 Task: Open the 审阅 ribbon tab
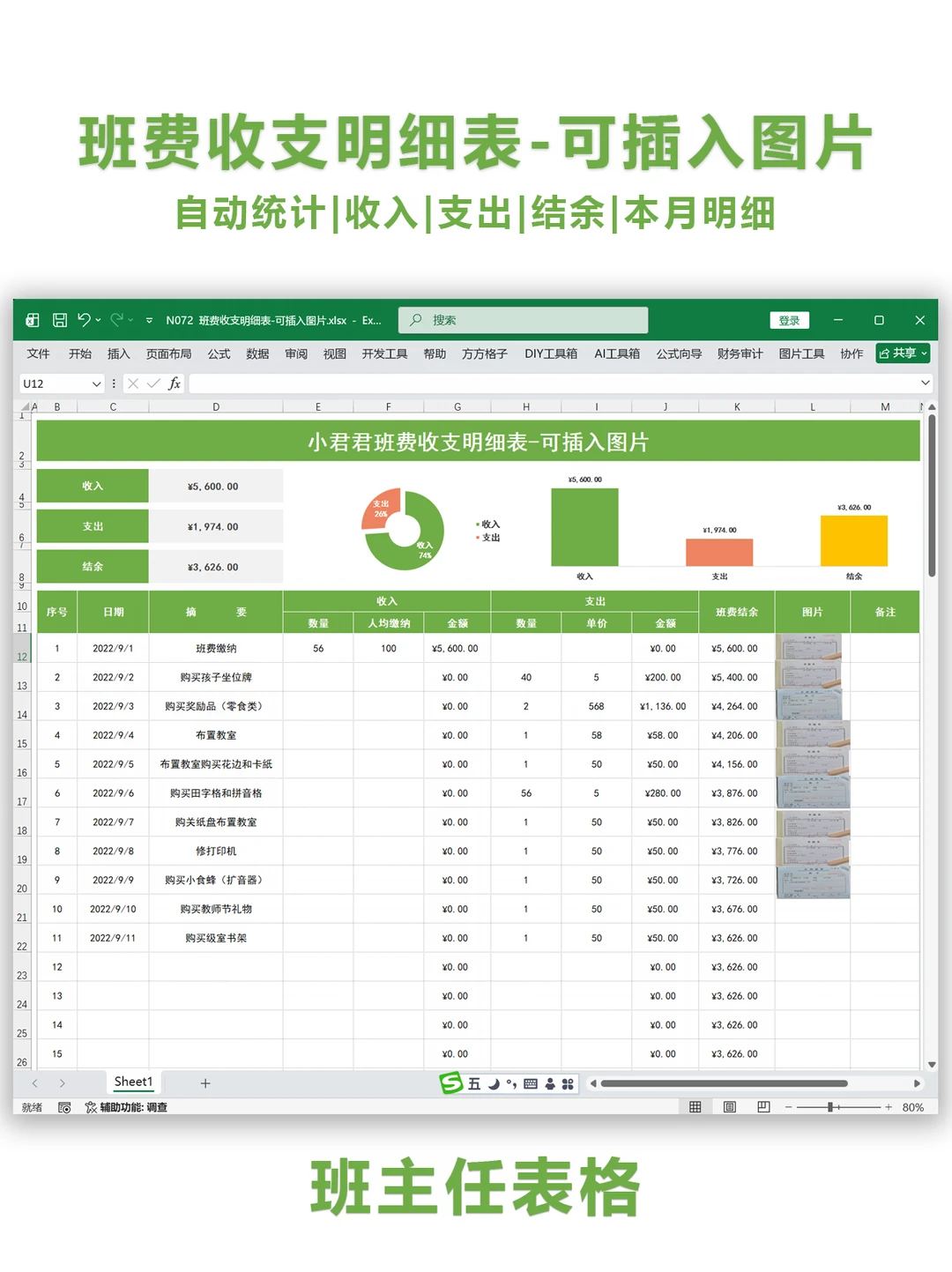(x=296, y=353)
